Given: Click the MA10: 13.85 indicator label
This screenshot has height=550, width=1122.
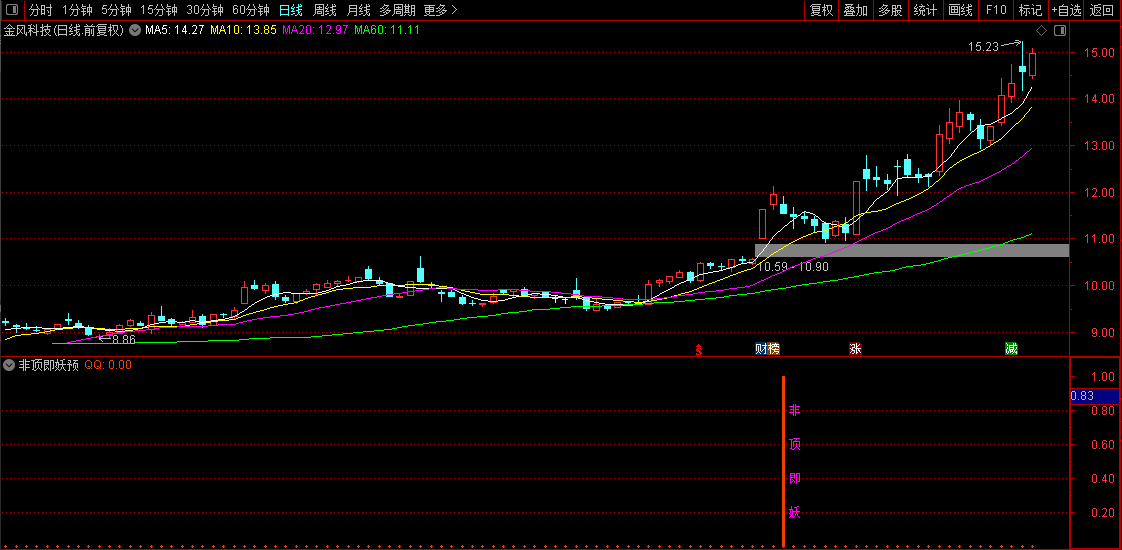Looking at the screenshot, I should [x=243, y=31].
